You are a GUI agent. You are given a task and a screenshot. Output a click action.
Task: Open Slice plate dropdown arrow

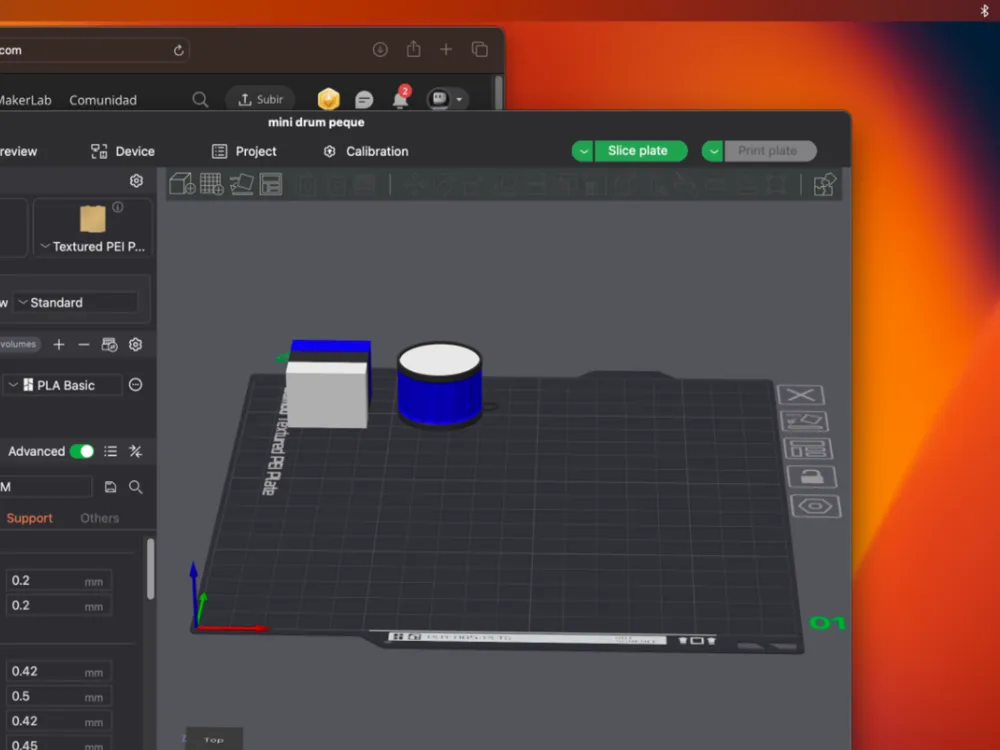click(583, 151)
